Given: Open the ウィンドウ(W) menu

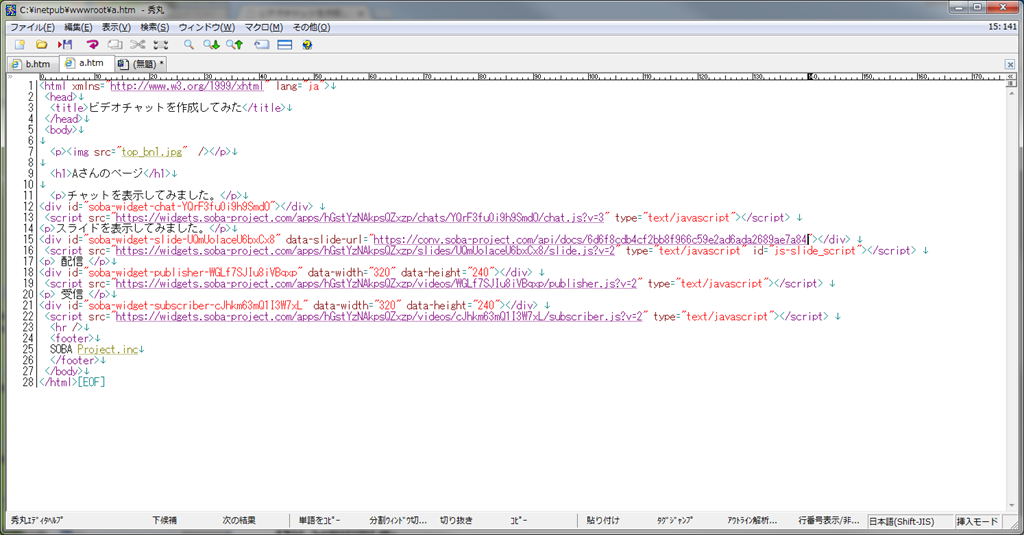Looking at the screenshot, I should [206, 27].
